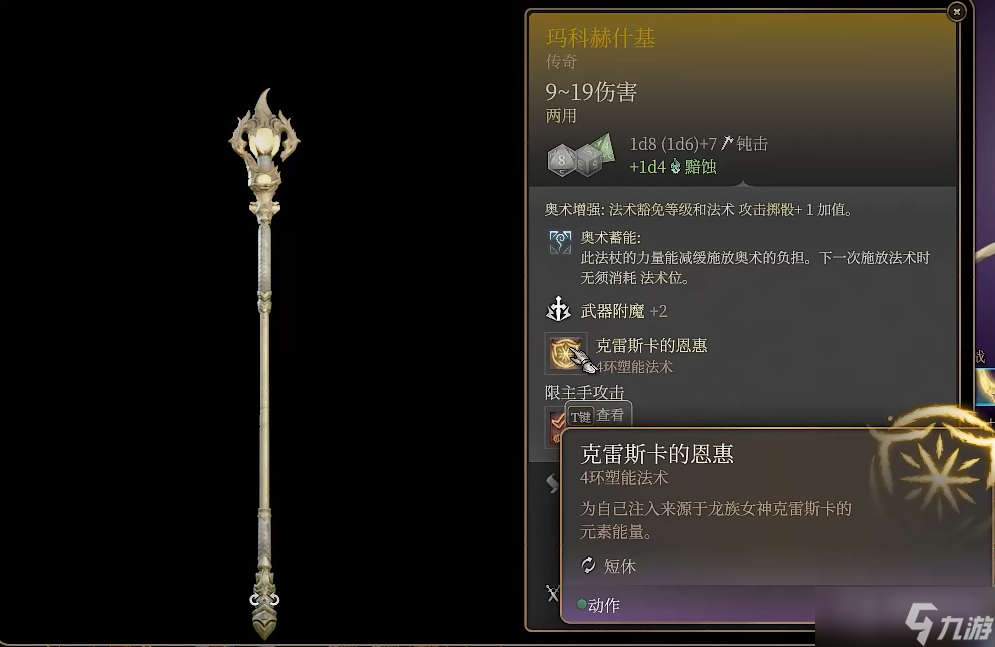
Task: Click the rotate arrows on the staff base
Action: click(264, 599)
